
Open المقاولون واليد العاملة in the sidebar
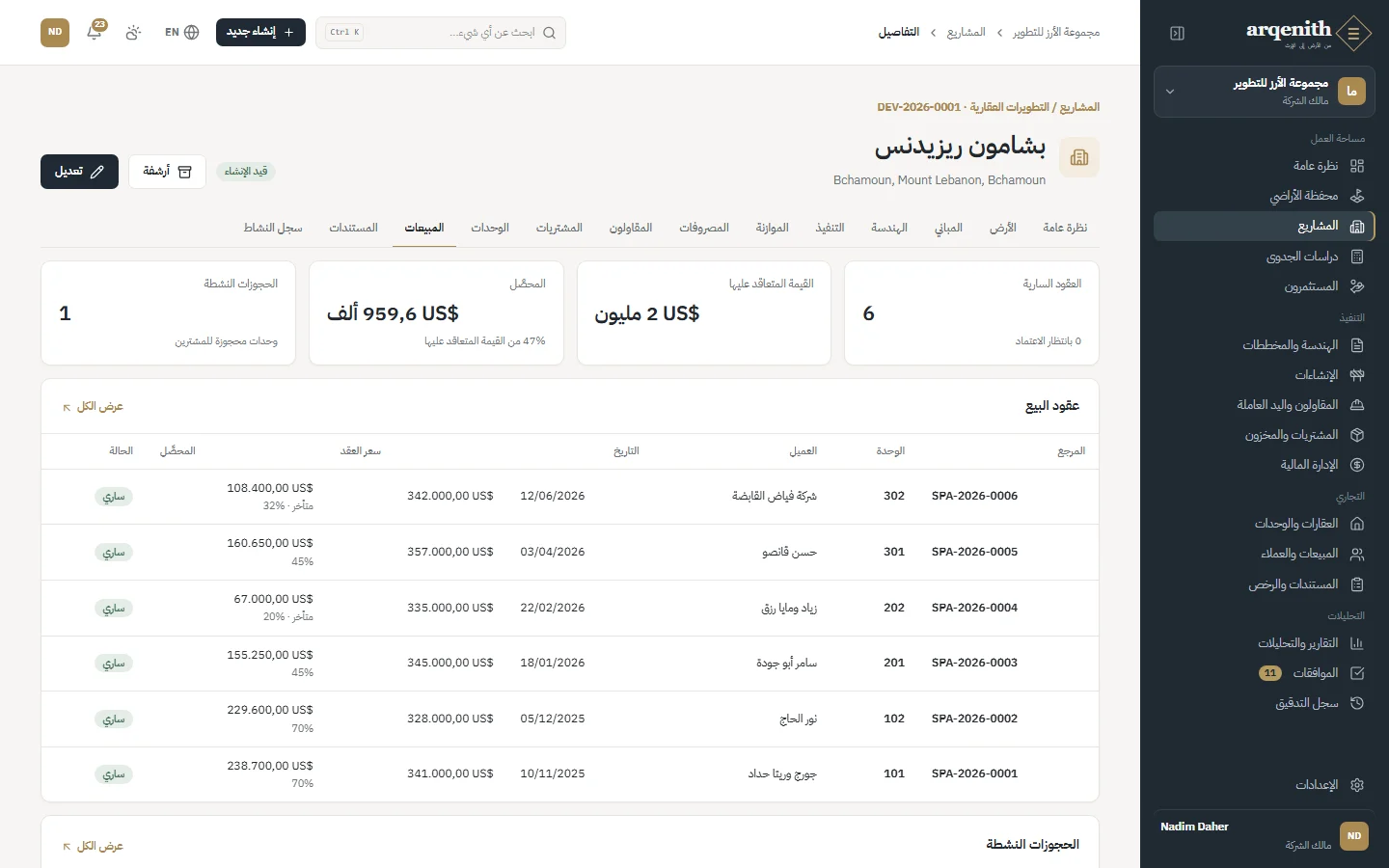point(1264,405)
